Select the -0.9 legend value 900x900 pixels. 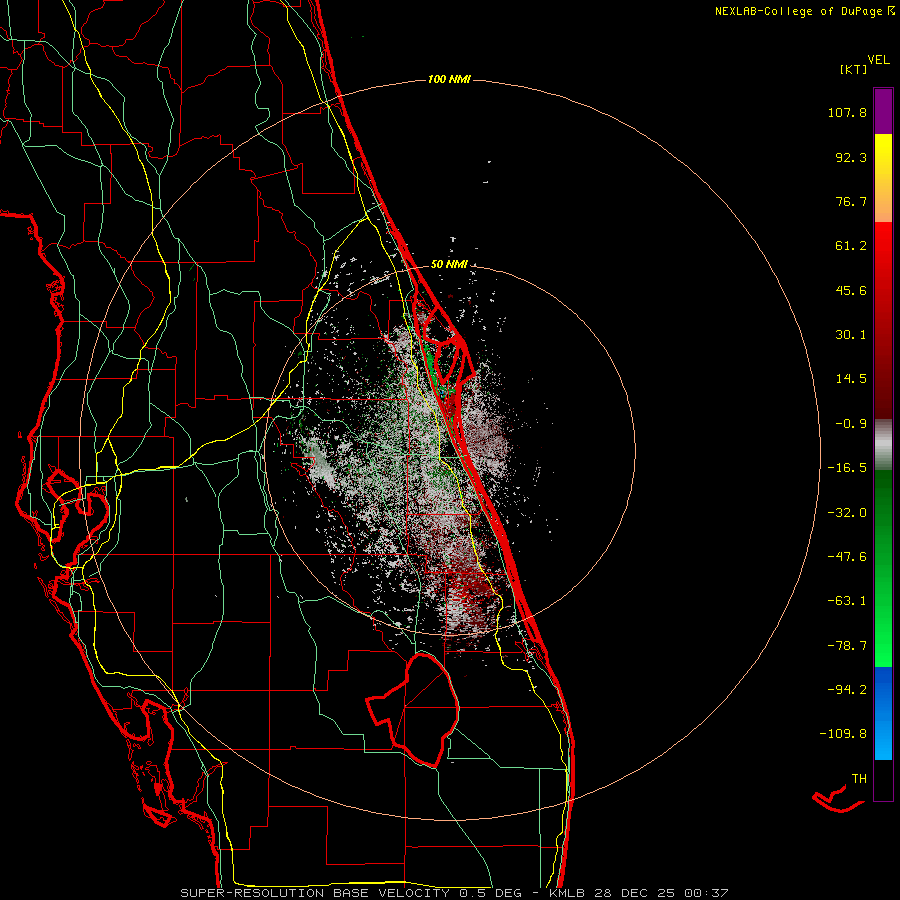point(851,424)
